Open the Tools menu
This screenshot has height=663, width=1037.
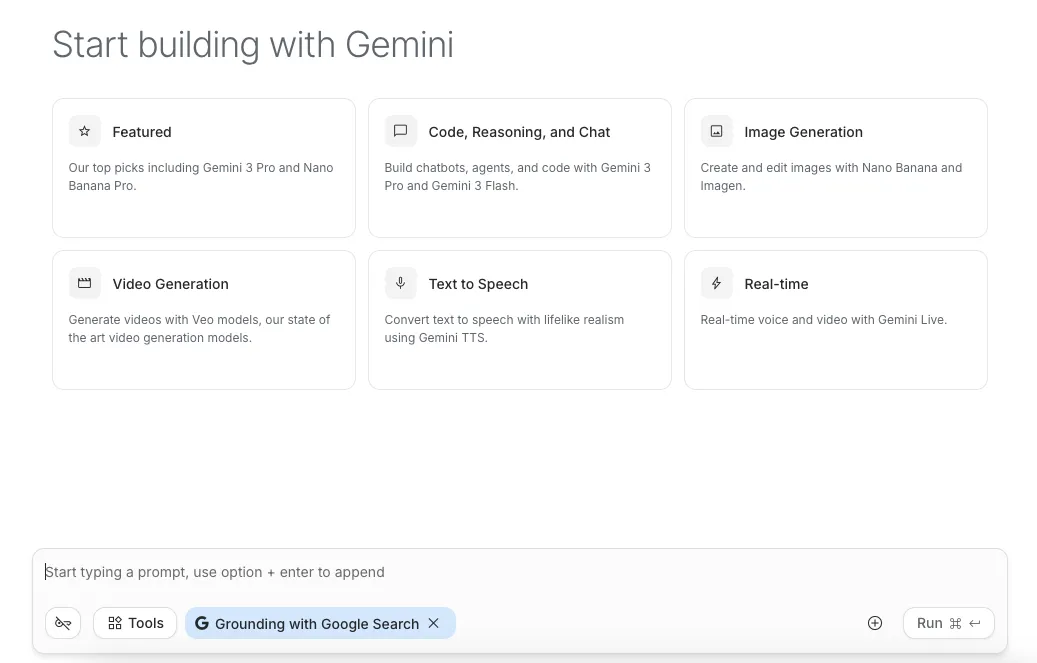tap(135, 623)
